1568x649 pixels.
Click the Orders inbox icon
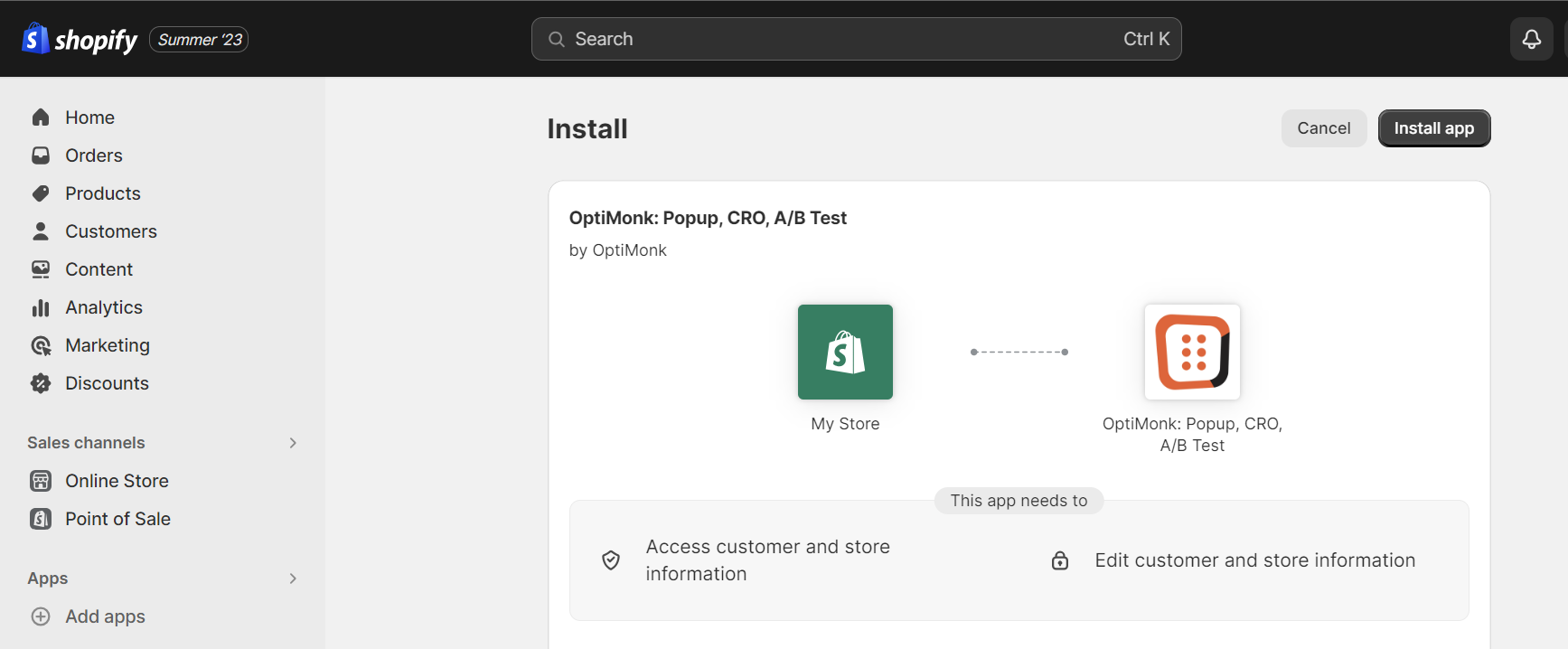tap(41, 155)
